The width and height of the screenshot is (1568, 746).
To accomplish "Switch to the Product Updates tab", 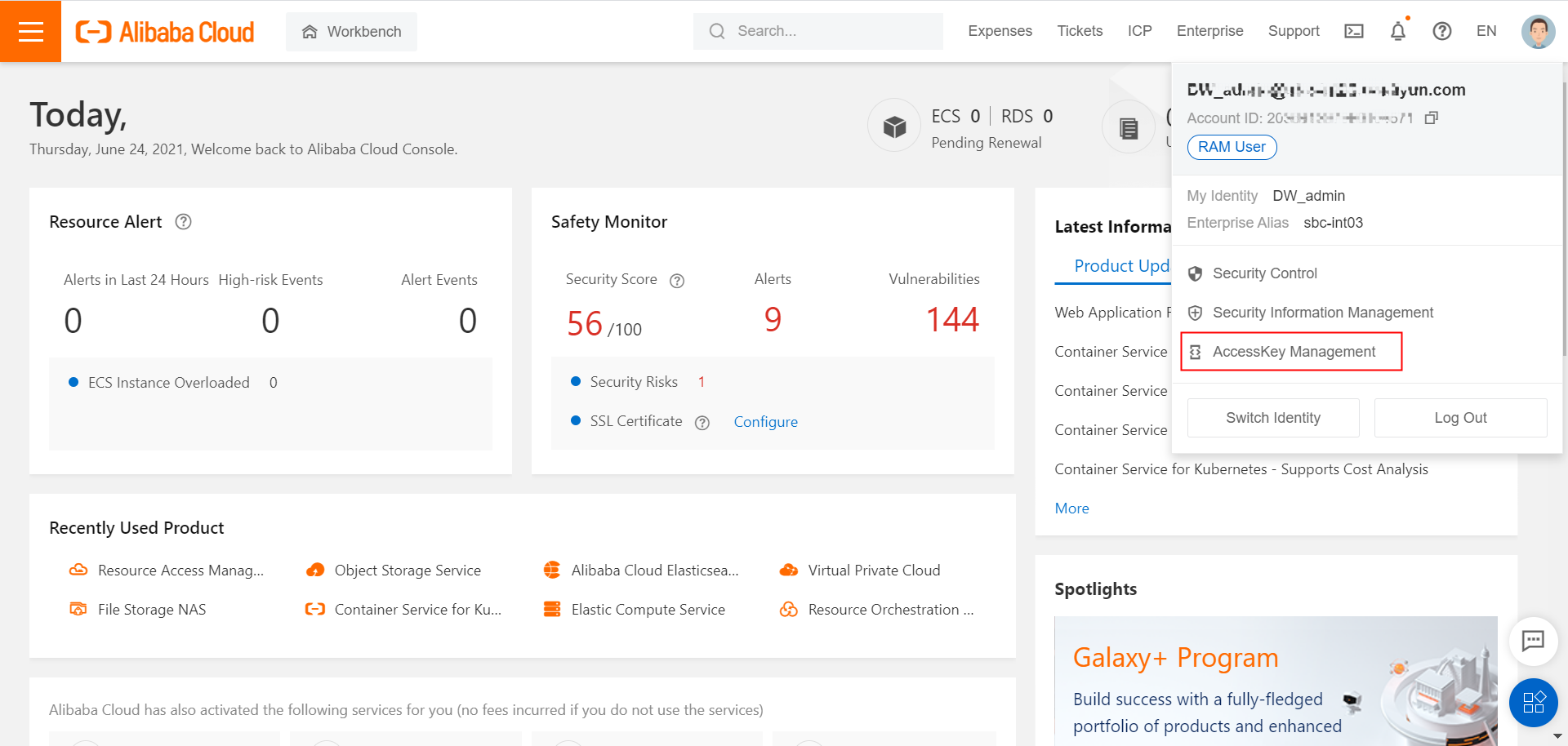I will (1122, 266).
